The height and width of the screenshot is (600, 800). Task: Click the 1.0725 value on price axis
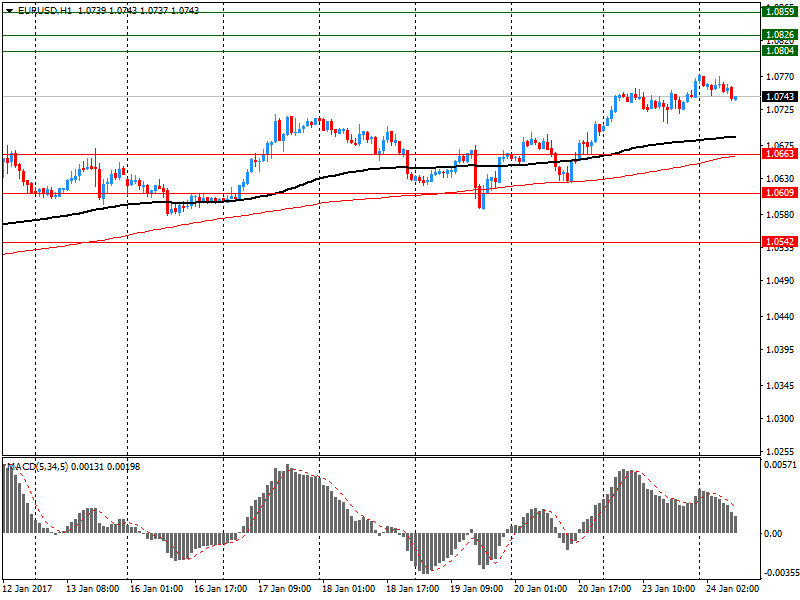click(780, 110)
